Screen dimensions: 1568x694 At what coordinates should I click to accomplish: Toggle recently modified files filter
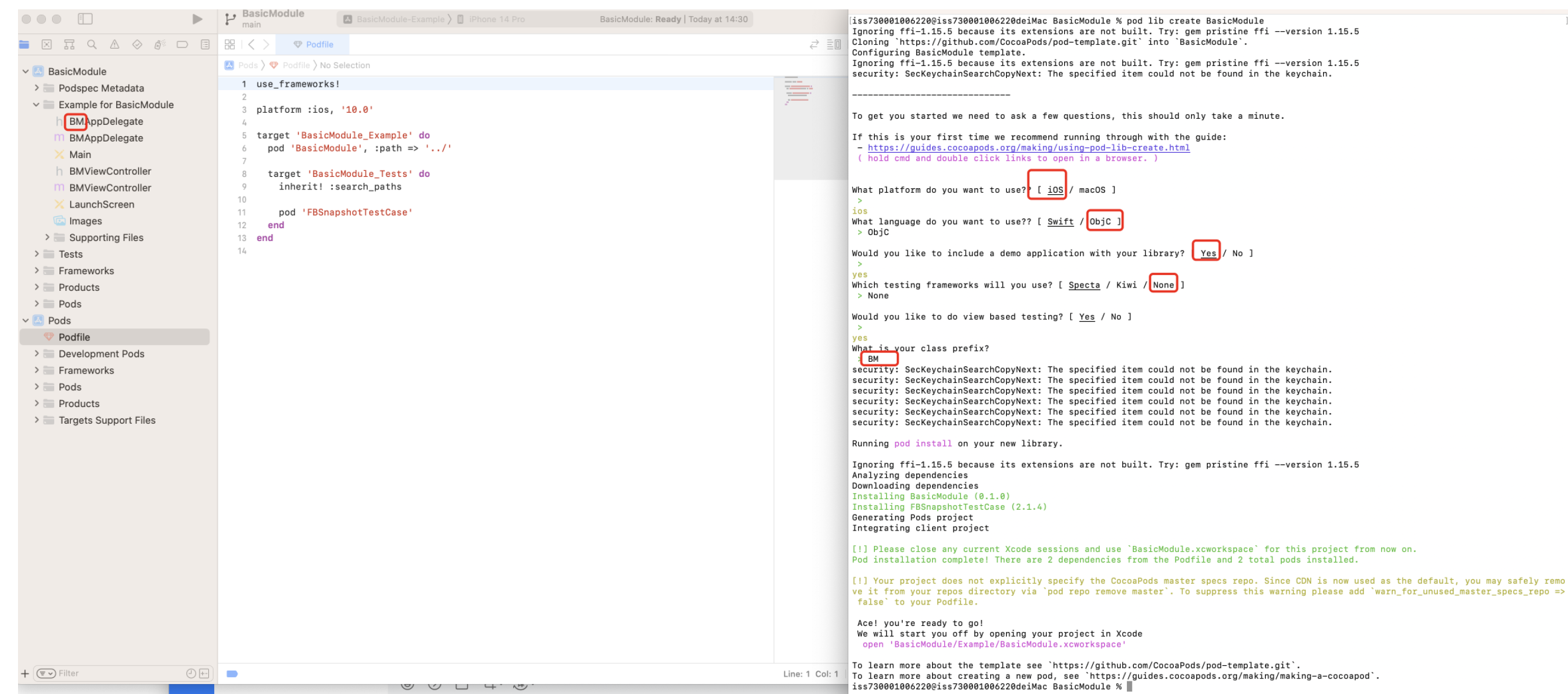191,674
